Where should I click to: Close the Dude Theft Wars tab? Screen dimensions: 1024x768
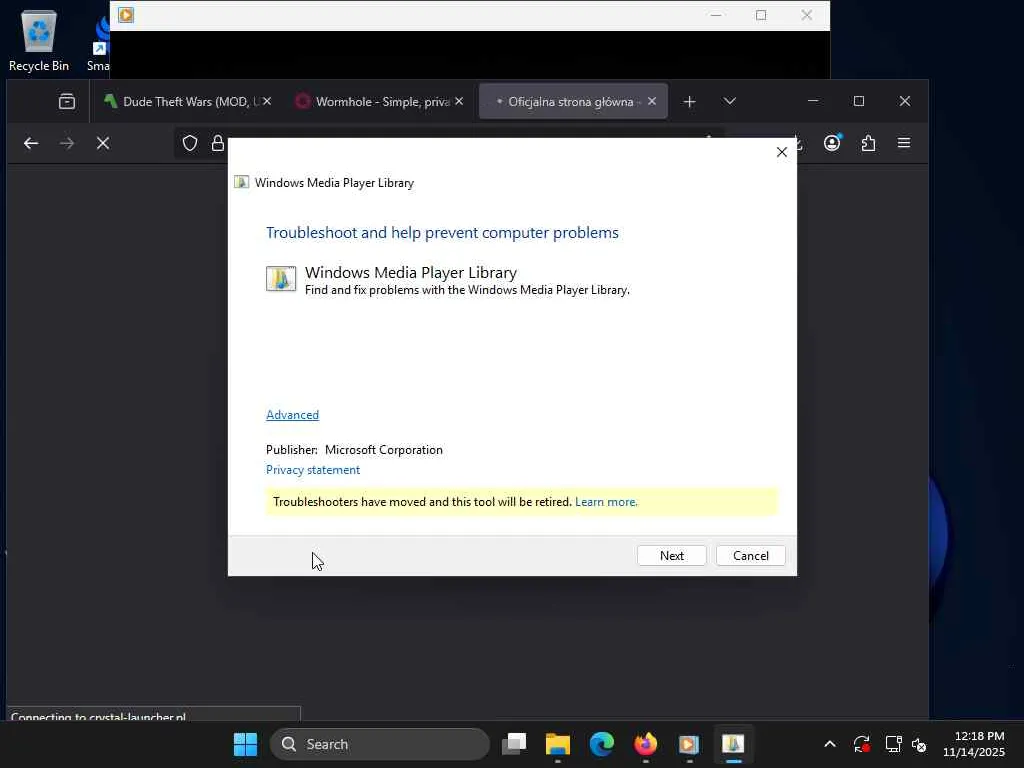point(267,101)
